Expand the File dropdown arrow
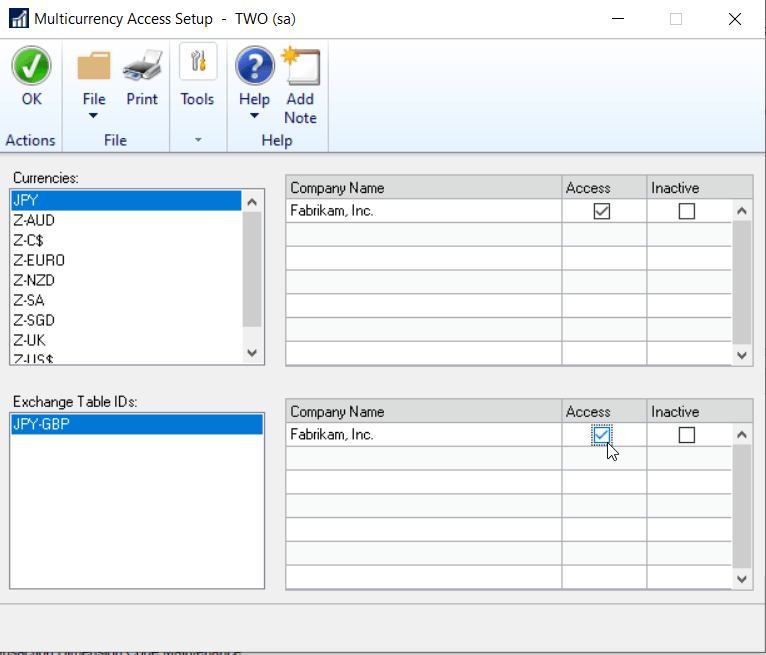The width and height of the screenshot is (766, 655). pyautogui.click(x=94, y=116)
